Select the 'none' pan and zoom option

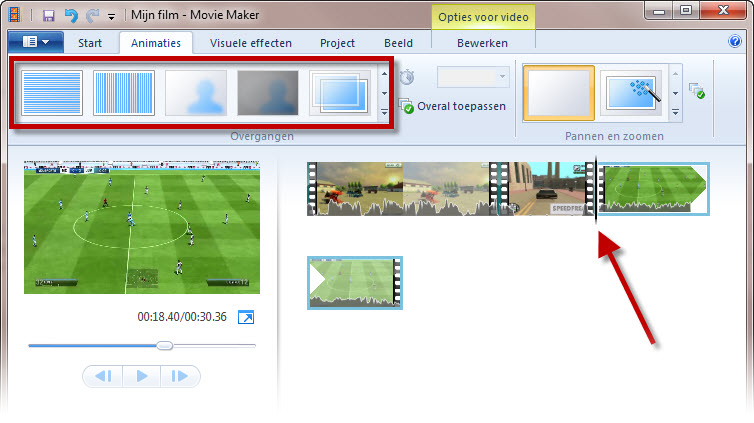tap(558, 93)
